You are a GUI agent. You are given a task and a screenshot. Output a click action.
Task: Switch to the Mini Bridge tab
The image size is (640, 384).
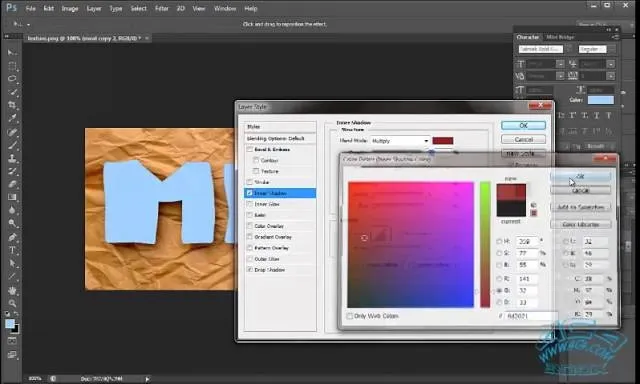560,37
